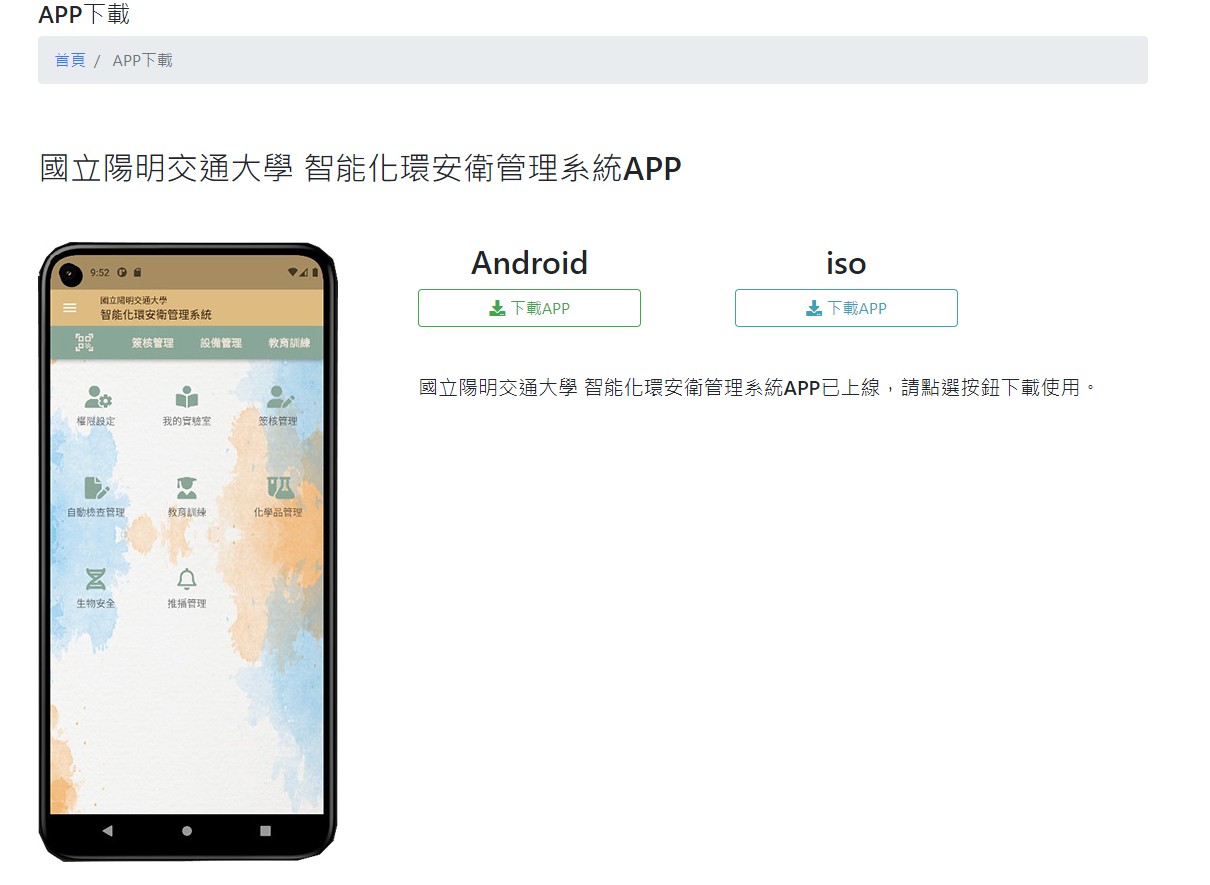This screenshot has width=1210, height=885.
Task: Tap the 推播管理 bell icon
Action: click(187, 579)
